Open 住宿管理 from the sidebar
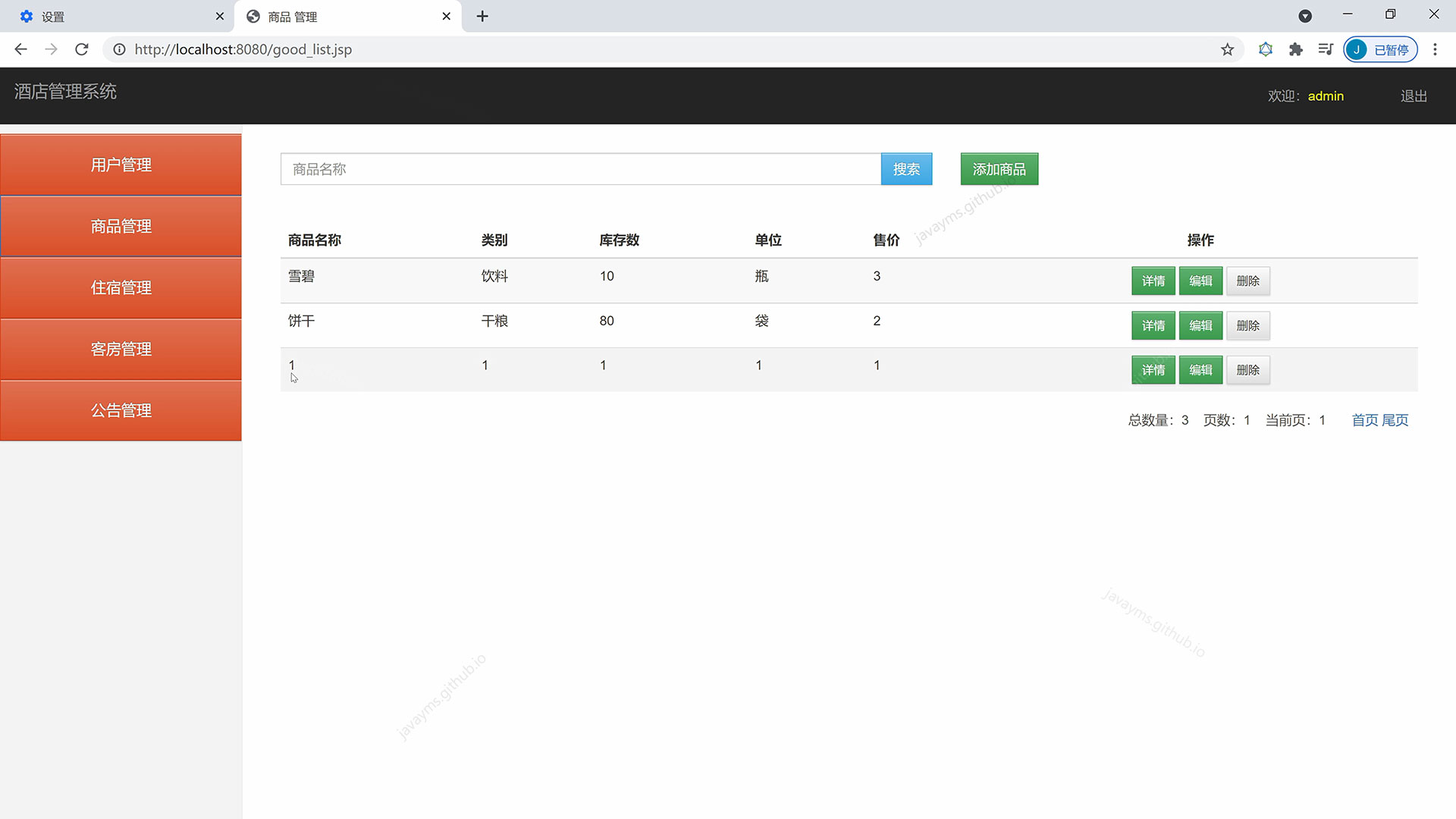 121,287
